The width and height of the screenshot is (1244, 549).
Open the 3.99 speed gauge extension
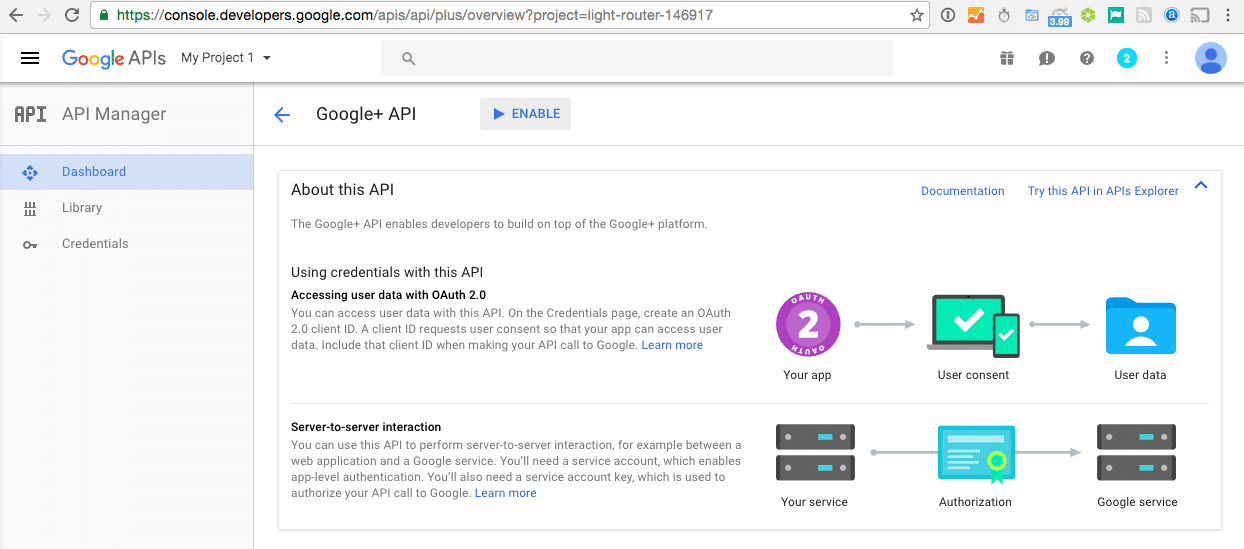[x=1059, y=16]
